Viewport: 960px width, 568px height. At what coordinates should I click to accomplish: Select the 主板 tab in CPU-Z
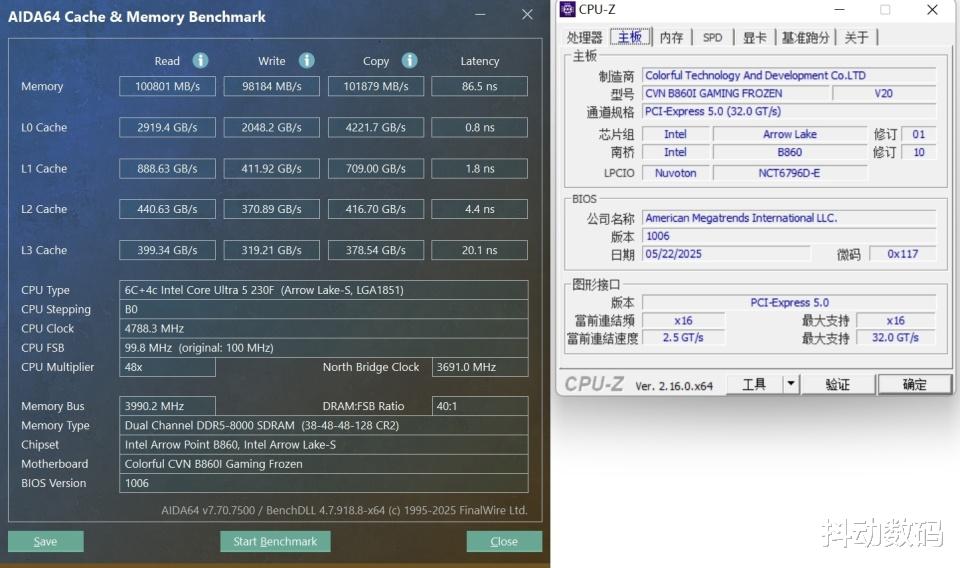[629, 37]
